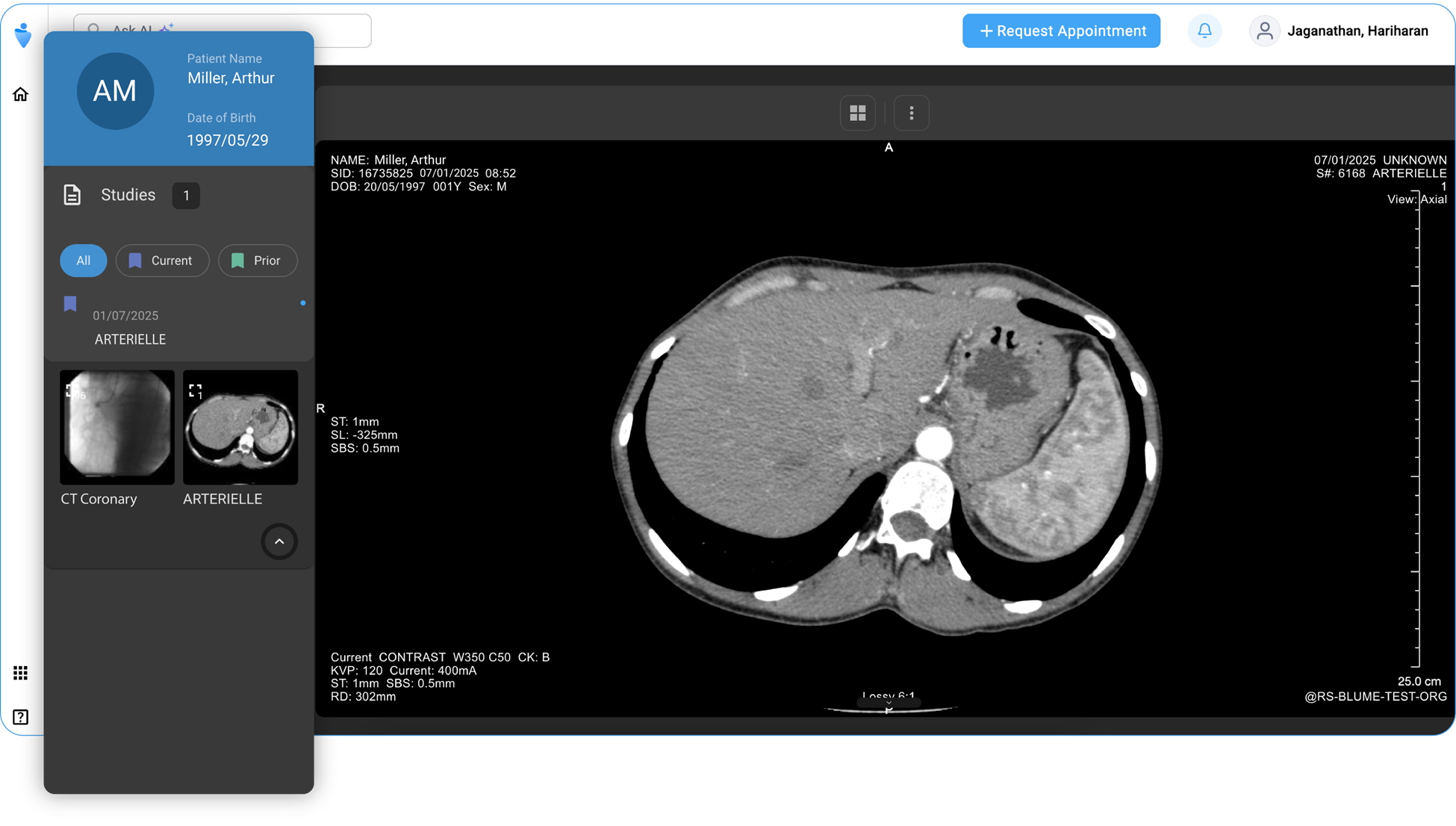The height and width of the screenshot is (826, 1456).
Task: Select the ARTERIELLE study dated 01/07/2025
Action: pyautogui.click(x=130, y=339)
